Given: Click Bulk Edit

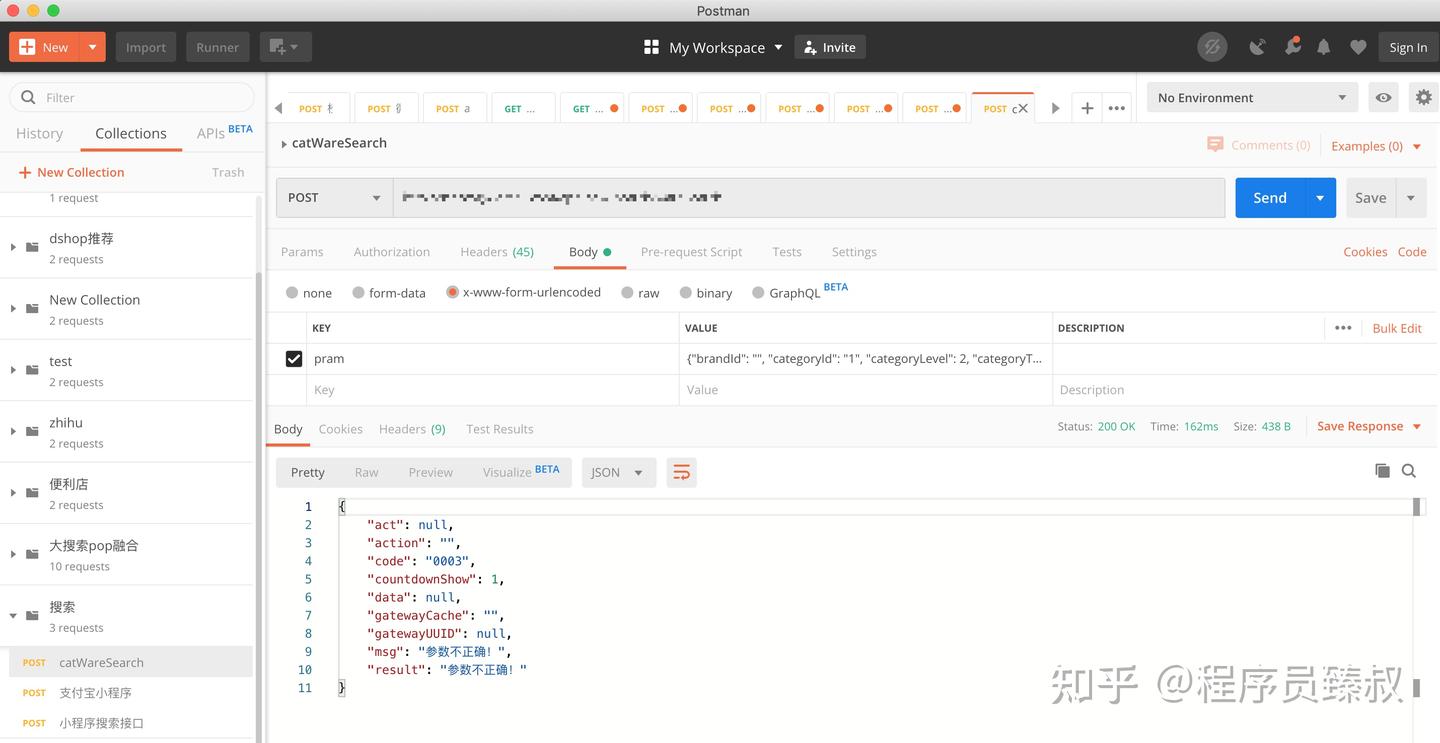Looking at the screenshot, I should (1397, 328).
